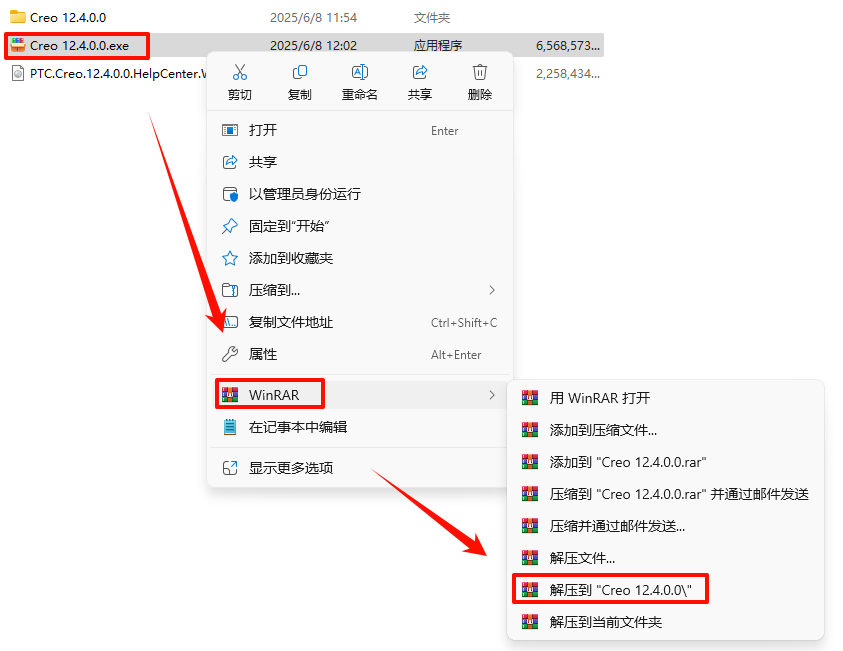Image resolution: width=843 pixels, height=651 pixels.
Task: Select Open (打开) in context menu
Action: [x=360, y=130]
